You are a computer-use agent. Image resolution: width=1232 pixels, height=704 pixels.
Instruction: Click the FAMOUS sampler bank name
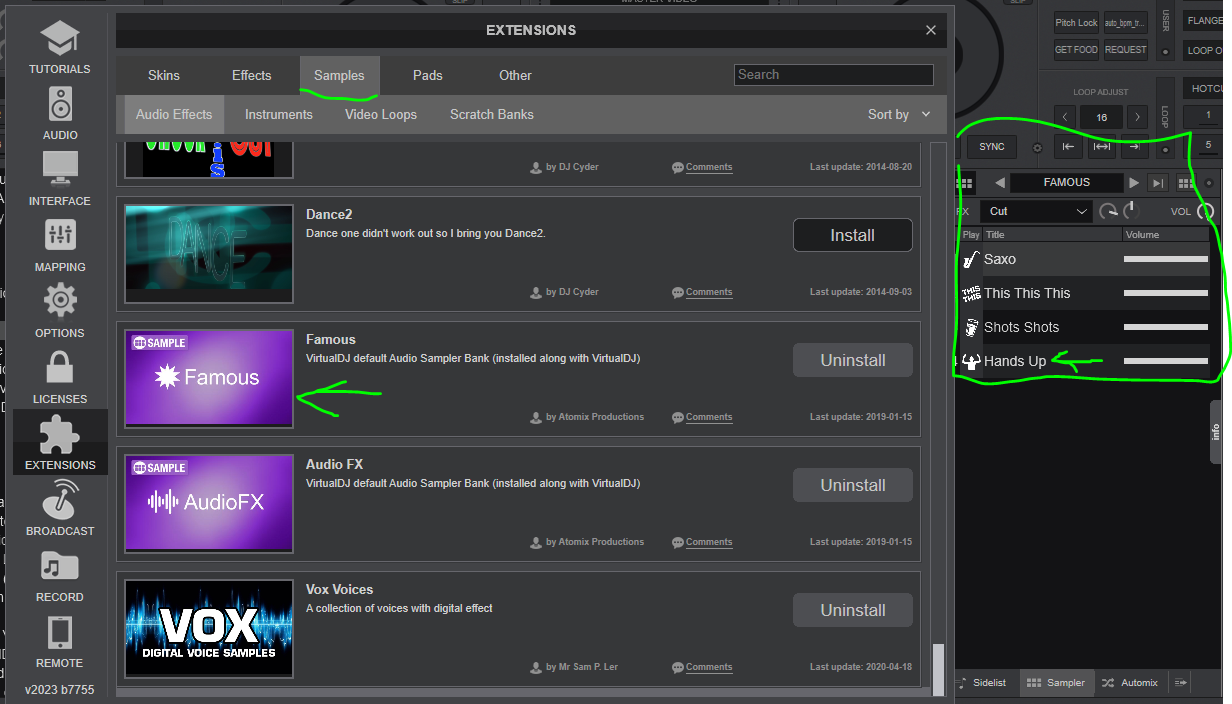[1067, 183]
